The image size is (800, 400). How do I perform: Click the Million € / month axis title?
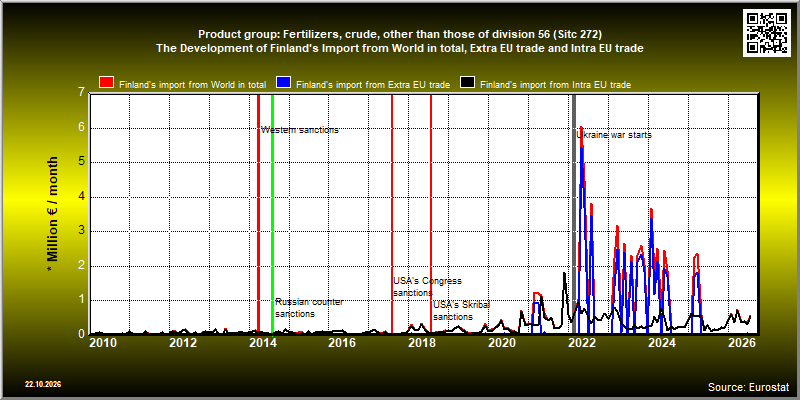tap(53, 215)
